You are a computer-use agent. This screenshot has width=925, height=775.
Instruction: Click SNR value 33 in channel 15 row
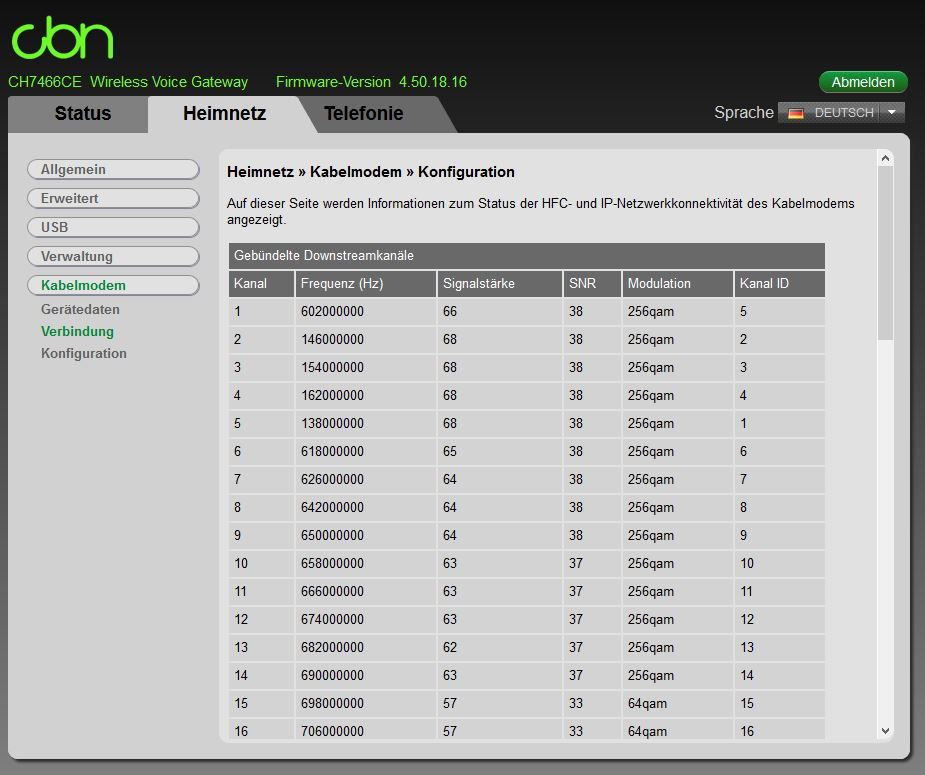click(x=576, y=704)
